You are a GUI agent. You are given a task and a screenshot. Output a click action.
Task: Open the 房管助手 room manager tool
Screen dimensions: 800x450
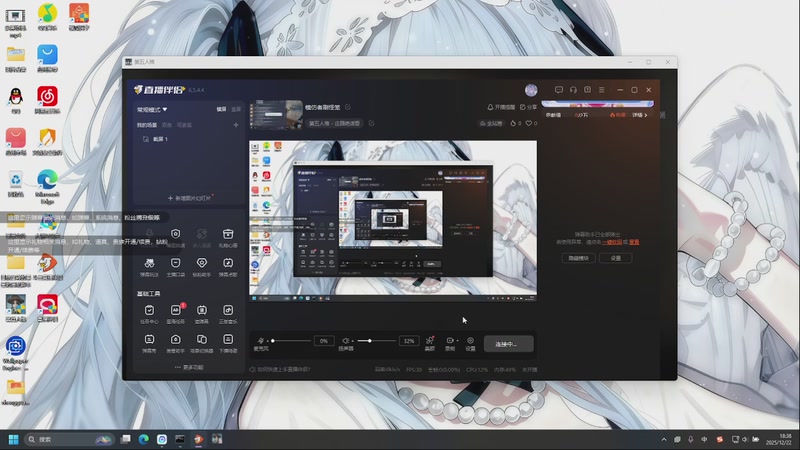pyautogui.click(x=176, y=343)
